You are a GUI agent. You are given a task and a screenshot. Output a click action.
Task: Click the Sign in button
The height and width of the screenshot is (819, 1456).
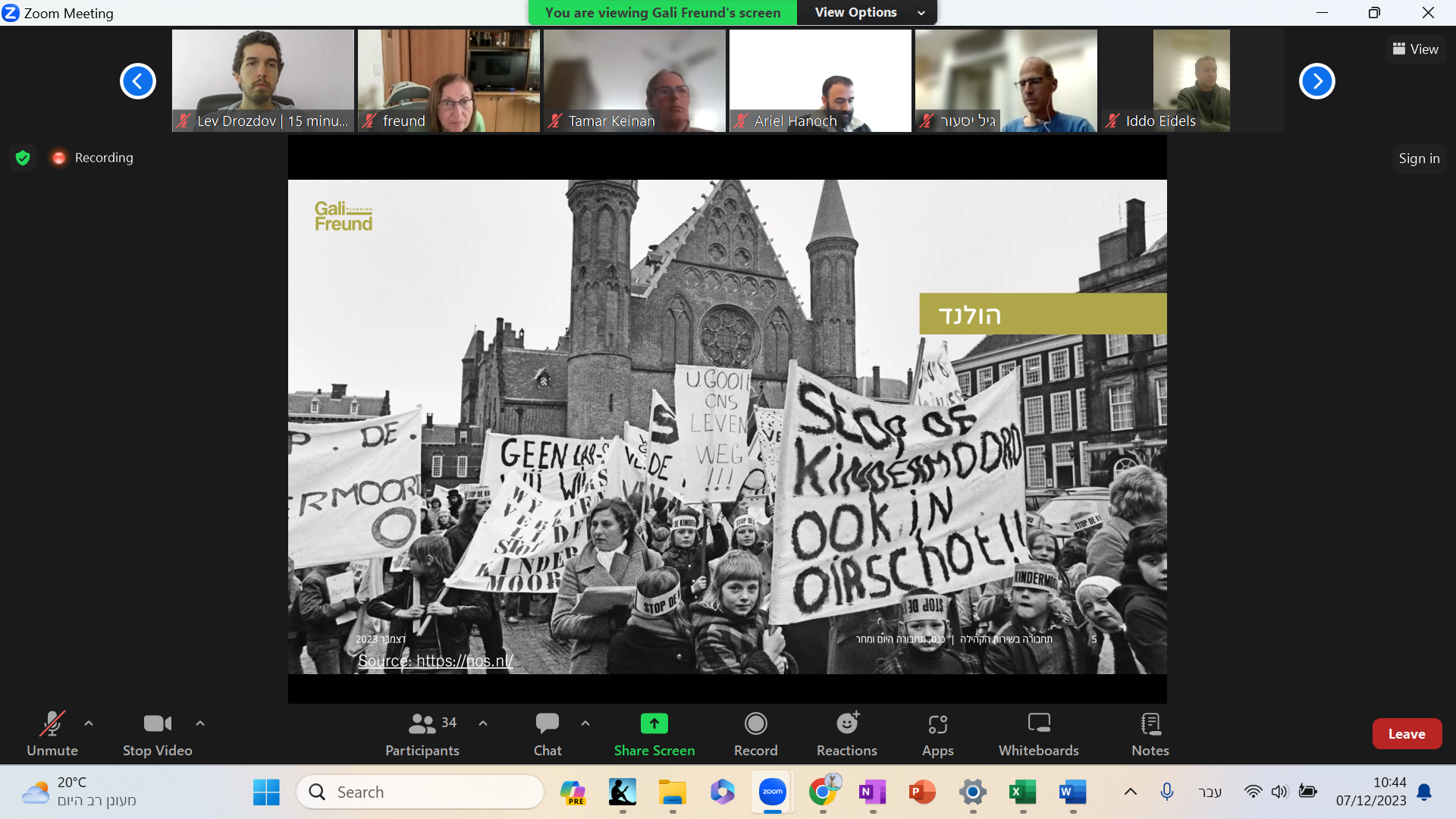[1419, 158]
